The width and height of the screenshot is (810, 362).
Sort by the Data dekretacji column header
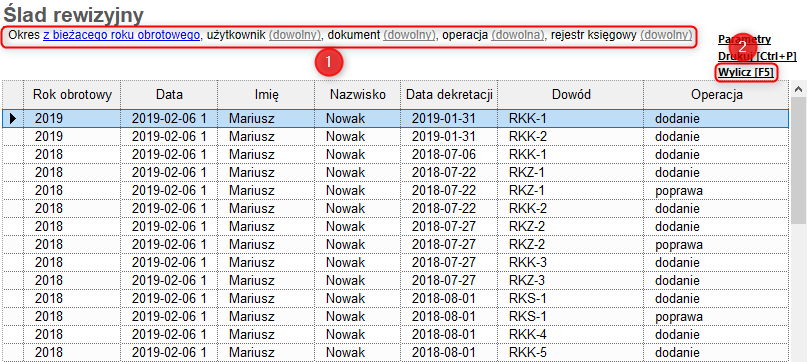tap(449, 95)
